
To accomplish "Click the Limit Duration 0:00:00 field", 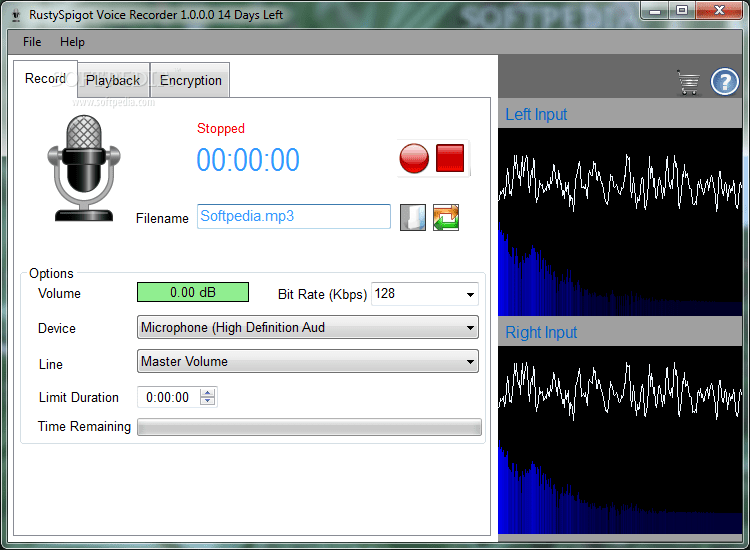I will pyautogui.click(x=167, y=397).
